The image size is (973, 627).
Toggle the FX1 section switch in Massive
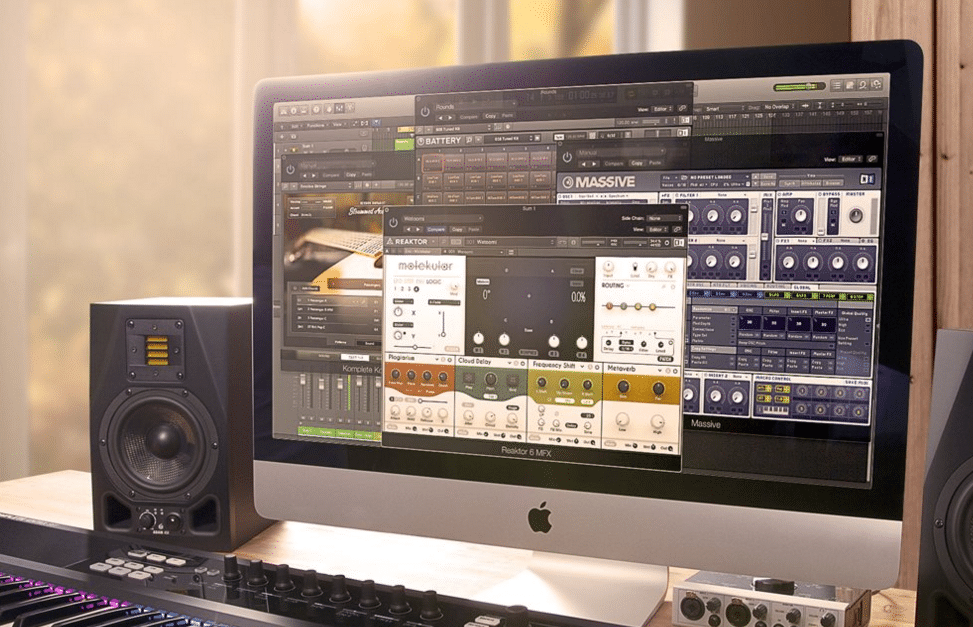point(778,241)
